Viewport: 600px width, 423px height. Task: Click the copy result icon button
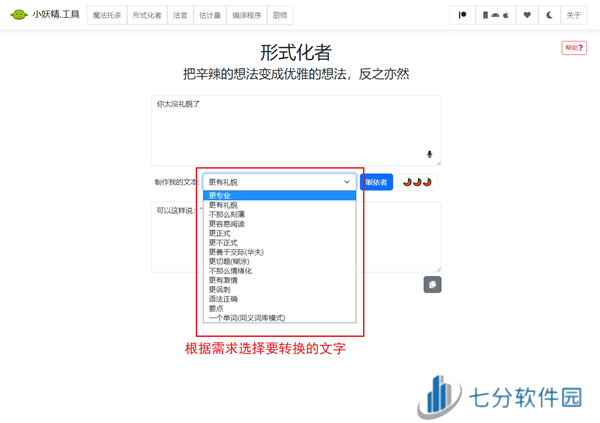(432, 285)
